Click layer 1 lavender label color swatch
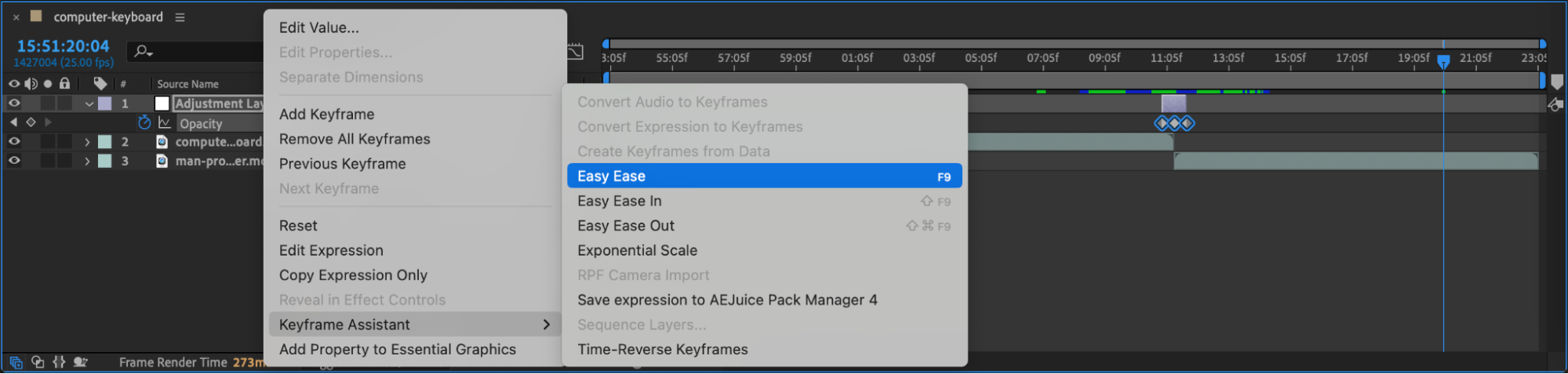Viewport: 1568px width, 374px height. pyautogui.click(x=104, y=103)
